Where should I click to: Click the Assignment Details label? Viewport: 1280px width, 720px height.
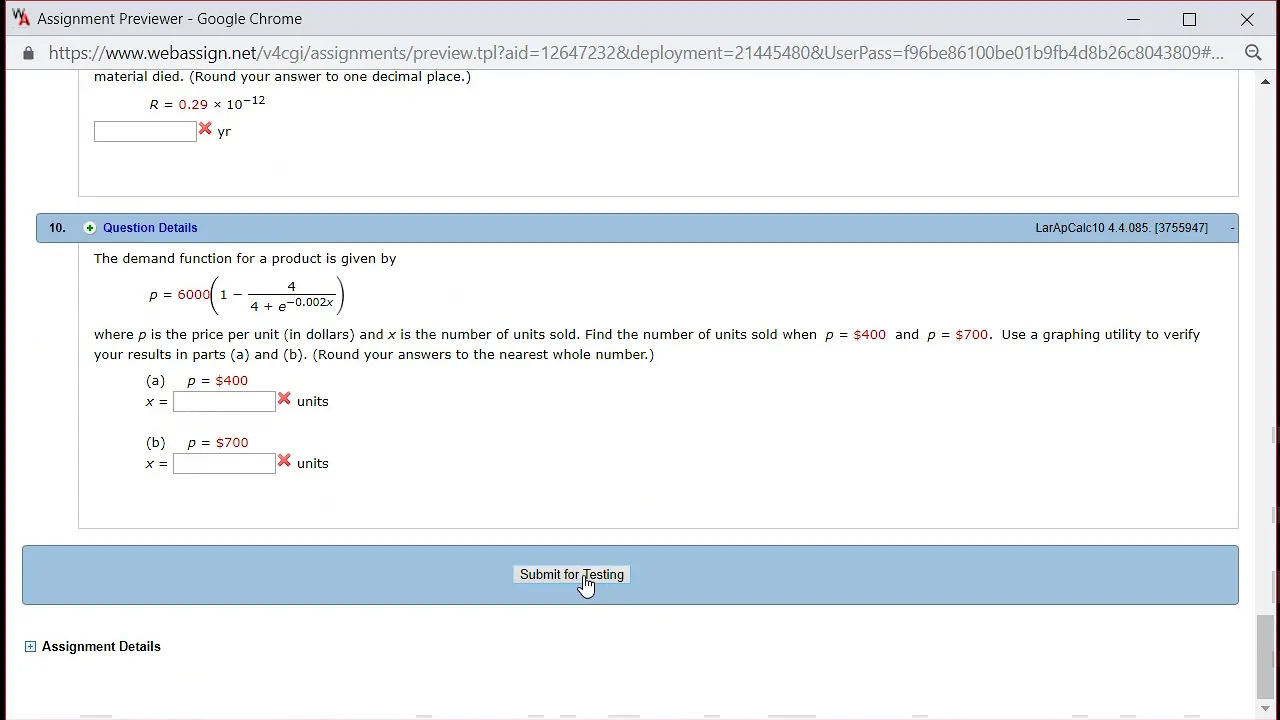101,647
